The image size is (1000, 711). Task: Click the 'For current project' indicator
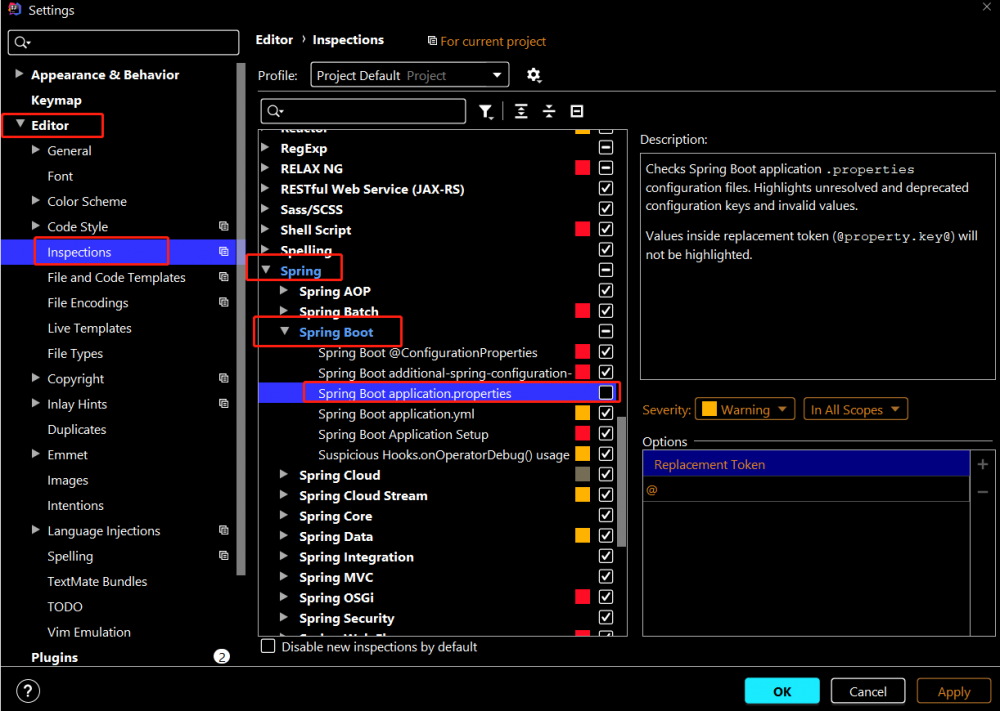click(487, 41)
